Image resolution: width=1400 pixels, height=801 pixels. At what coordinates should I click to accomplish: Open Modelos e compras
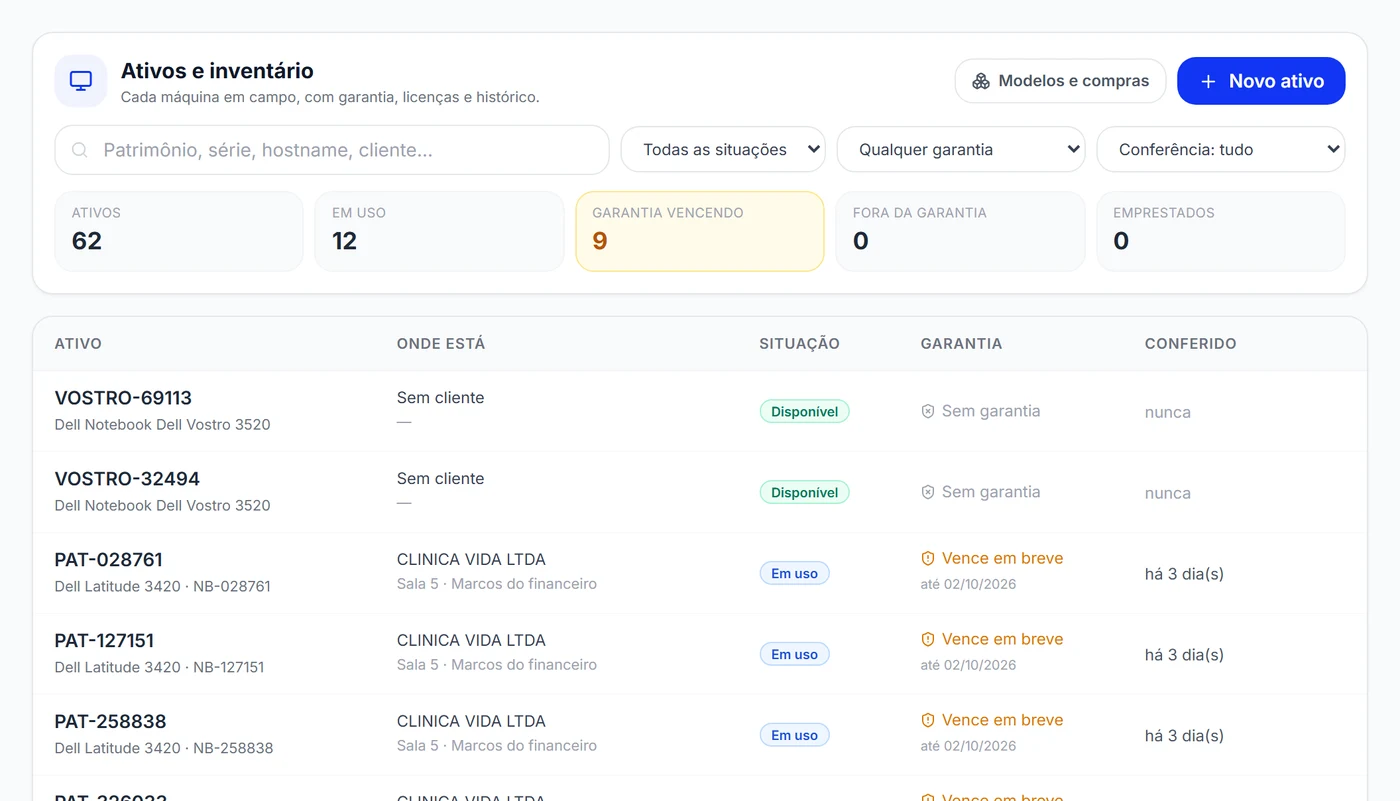tap(1061, 81)
